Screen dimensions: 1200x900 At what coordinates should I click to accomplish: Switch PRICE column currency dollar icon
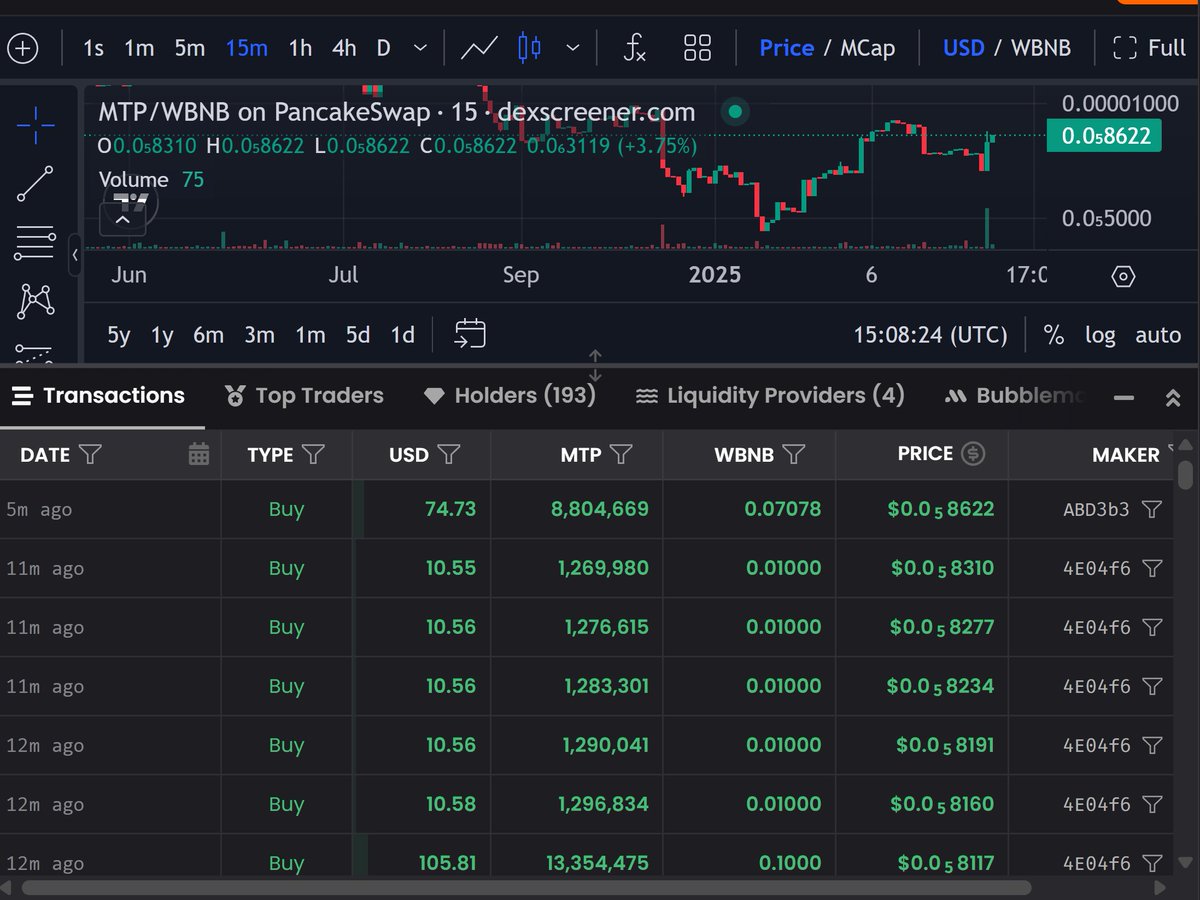[x=972, y=454]
